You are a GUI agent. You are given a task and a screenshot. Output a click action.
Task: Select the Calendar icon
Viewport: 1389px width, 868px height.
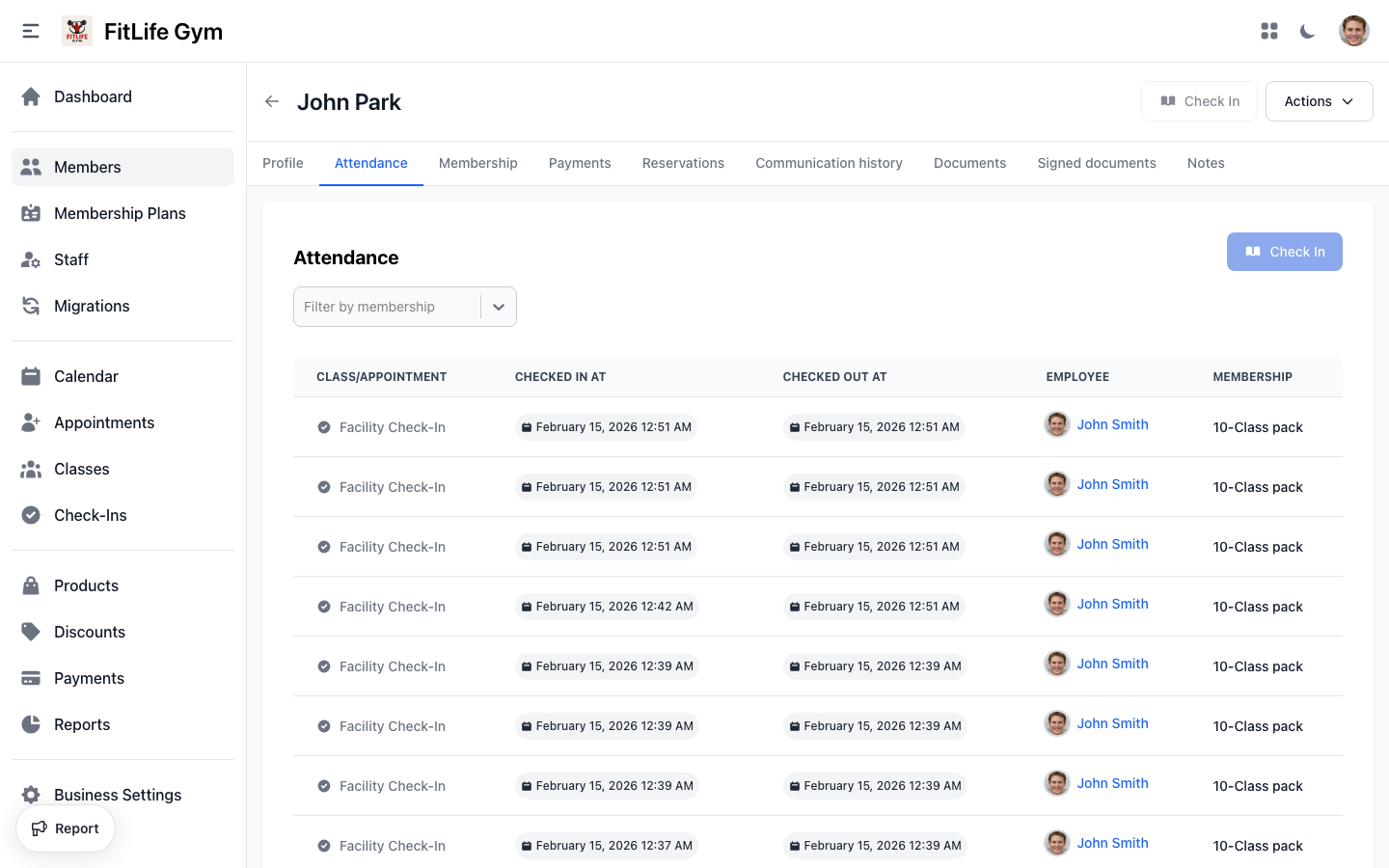pos(31,376)
